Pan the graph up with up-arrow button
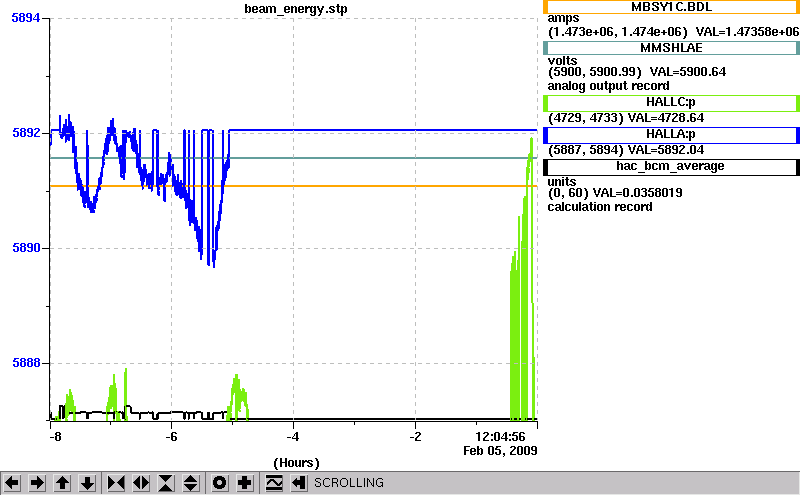This screenshot has width=800, height=495. (x=62, y=483)
